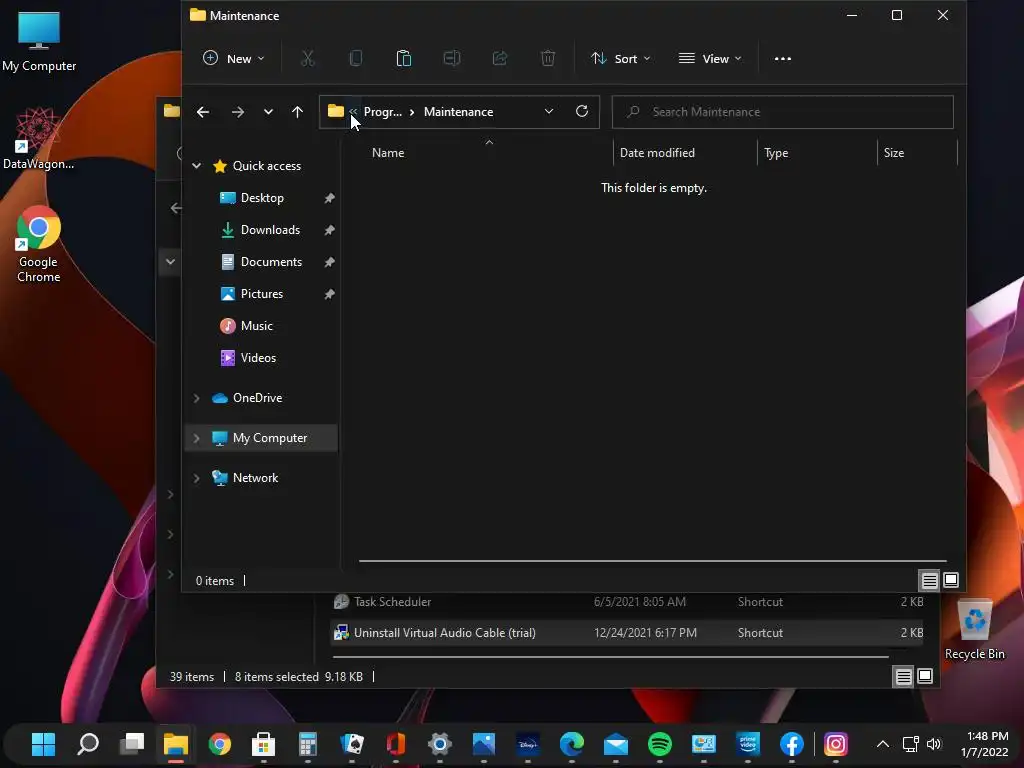Collapse the Quick access tree
Image resolution: width=1024 pixels, height=768 pixels.
(197, 166)
